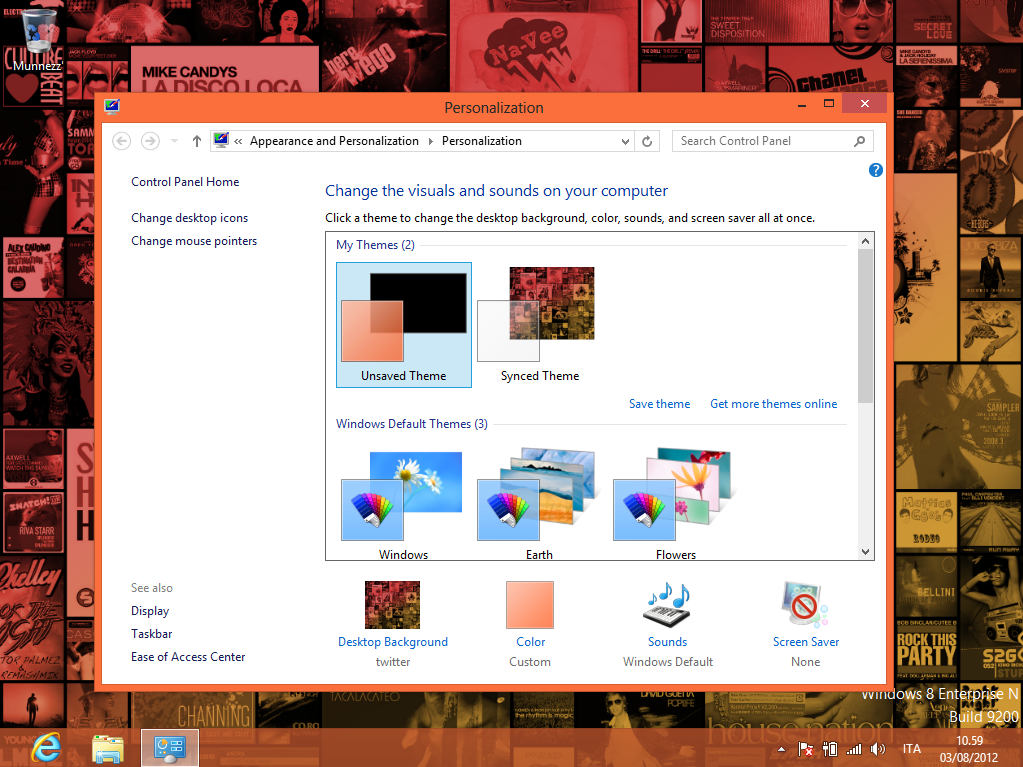Click the Windows Default Themes (3) heading

click(412, 424)
